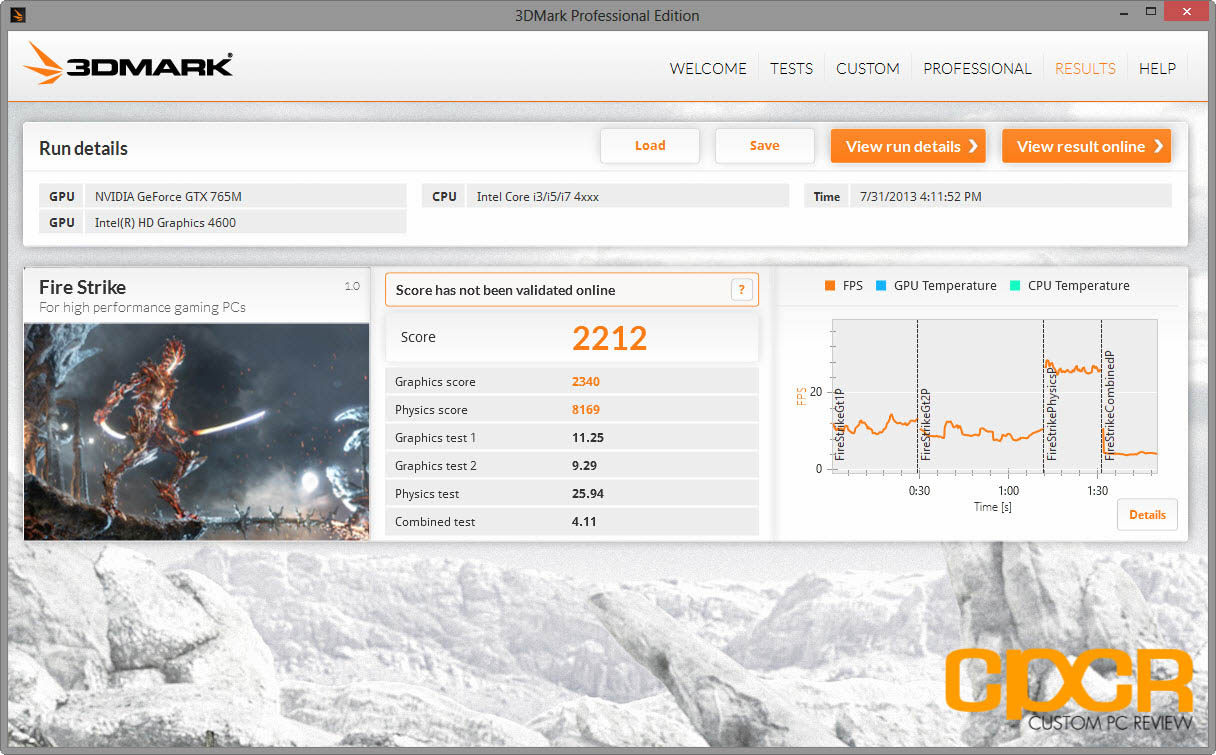Viewport: 1216px width, 755px height.
Task: Click the GPU Temperature legend blue swatch
Action: [x=881, y=286]
